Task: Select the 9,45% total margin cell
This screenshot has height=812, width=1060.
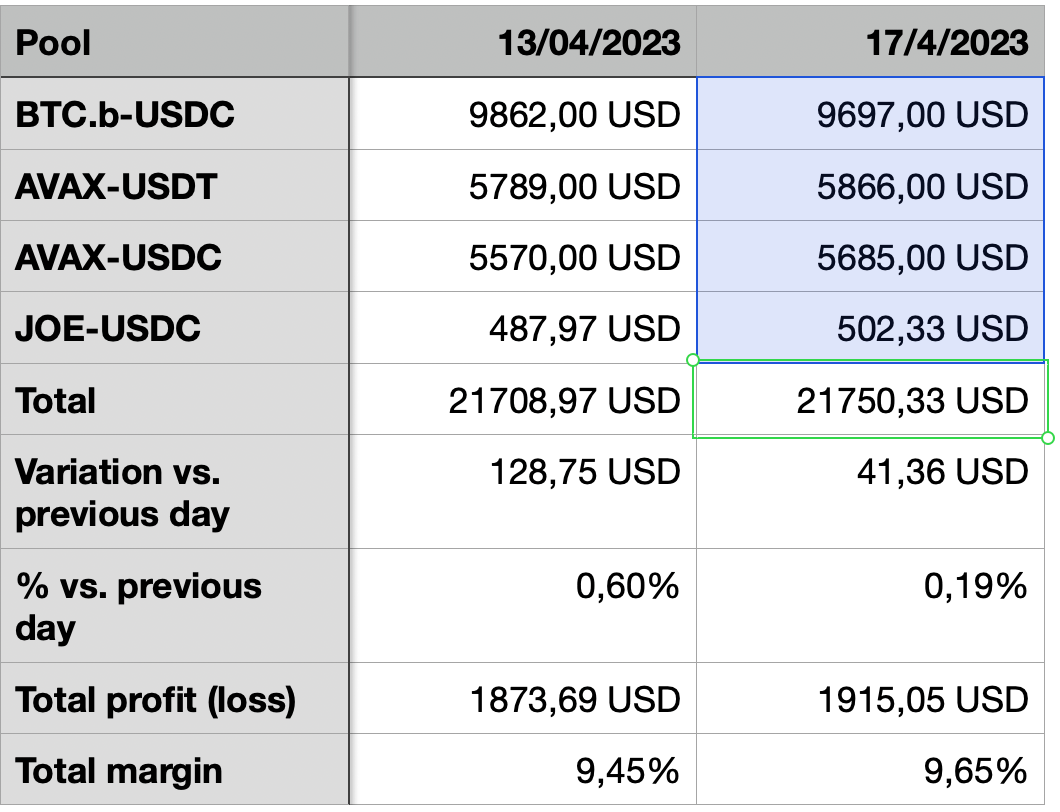Action: (523, 771)
